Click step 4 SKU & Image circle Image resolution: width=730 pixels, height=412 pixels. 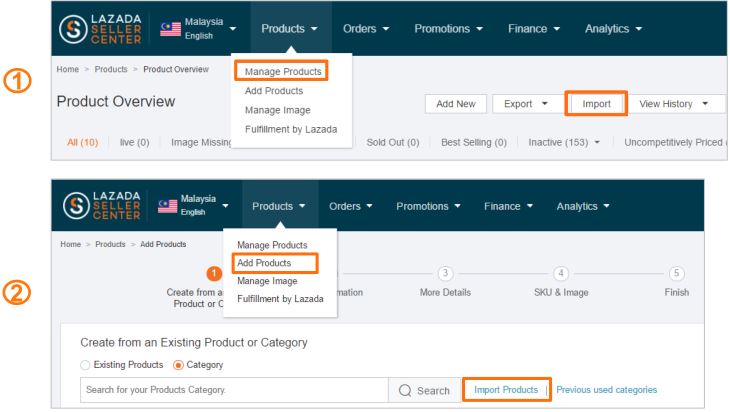click(x=561, y=273)
